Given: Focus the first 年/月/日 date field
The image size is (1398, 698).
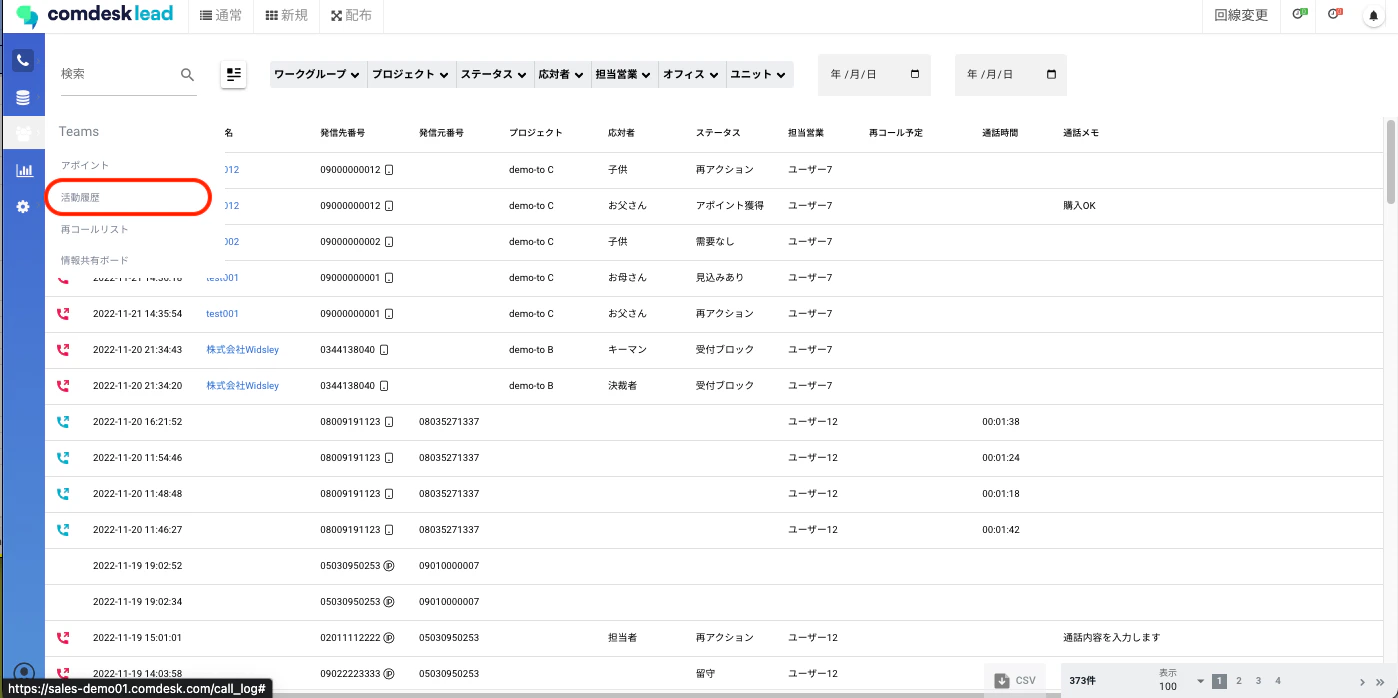Looking at the screenshot, I should (x=874, y=74).
